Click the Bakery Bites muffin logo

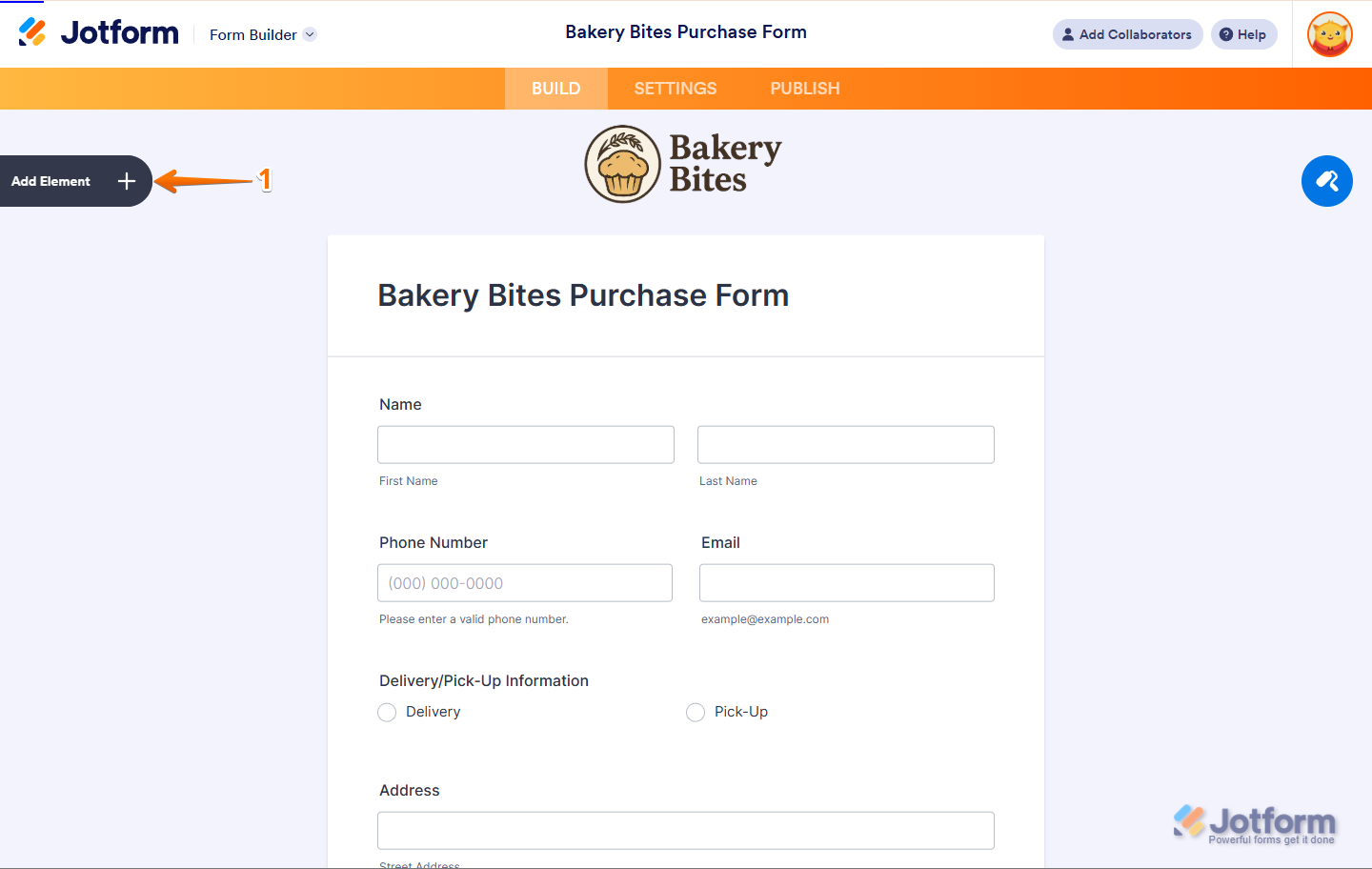click(623, 164)
